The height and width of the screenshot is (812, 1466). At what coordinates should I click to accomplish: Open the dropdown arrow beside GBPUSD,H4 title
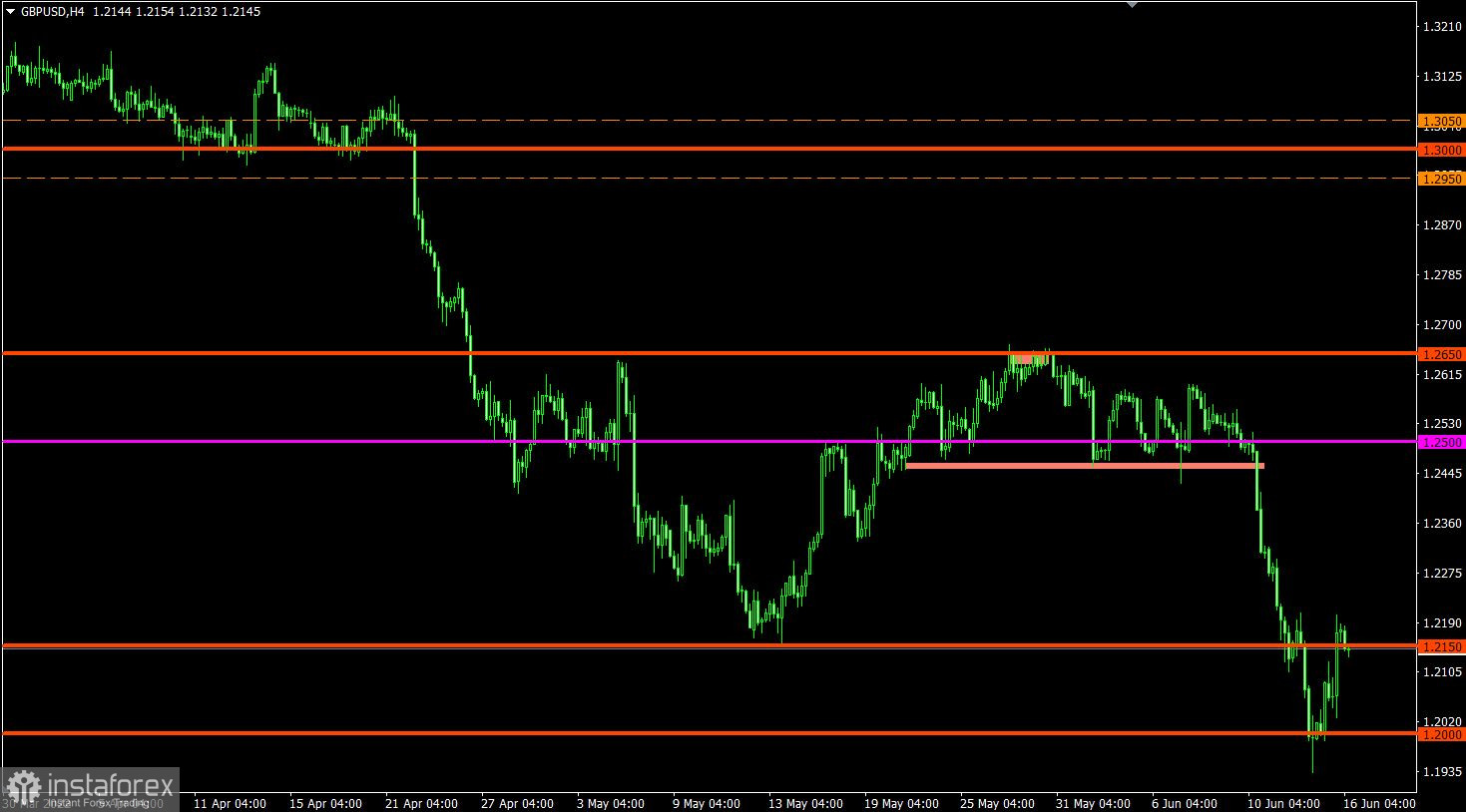point(11,12)
